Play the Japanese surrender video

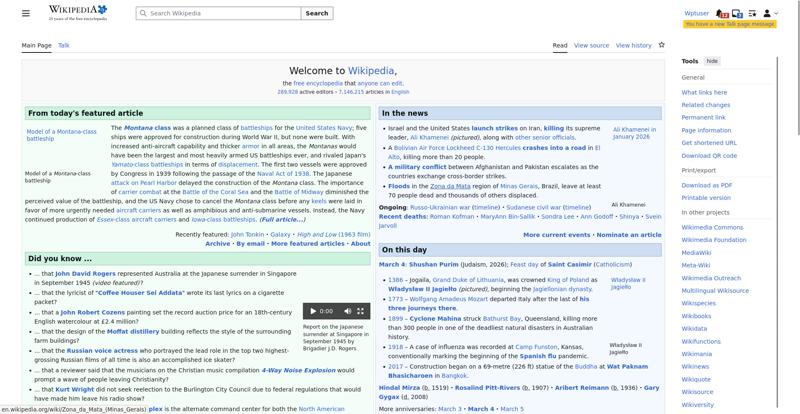click(313, 311)
